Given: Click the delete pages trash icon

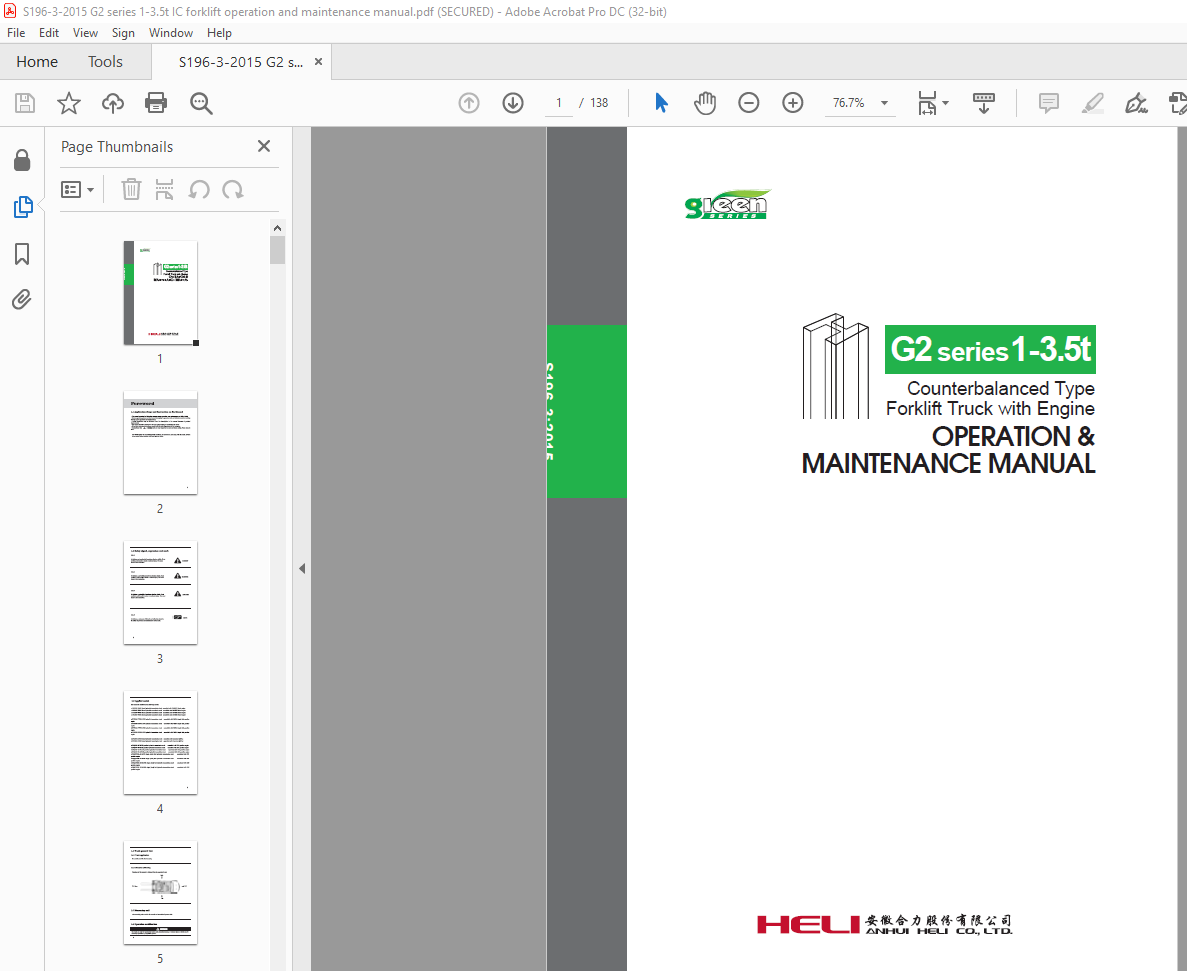Looking at the screenshot, I should coord(132,189).
